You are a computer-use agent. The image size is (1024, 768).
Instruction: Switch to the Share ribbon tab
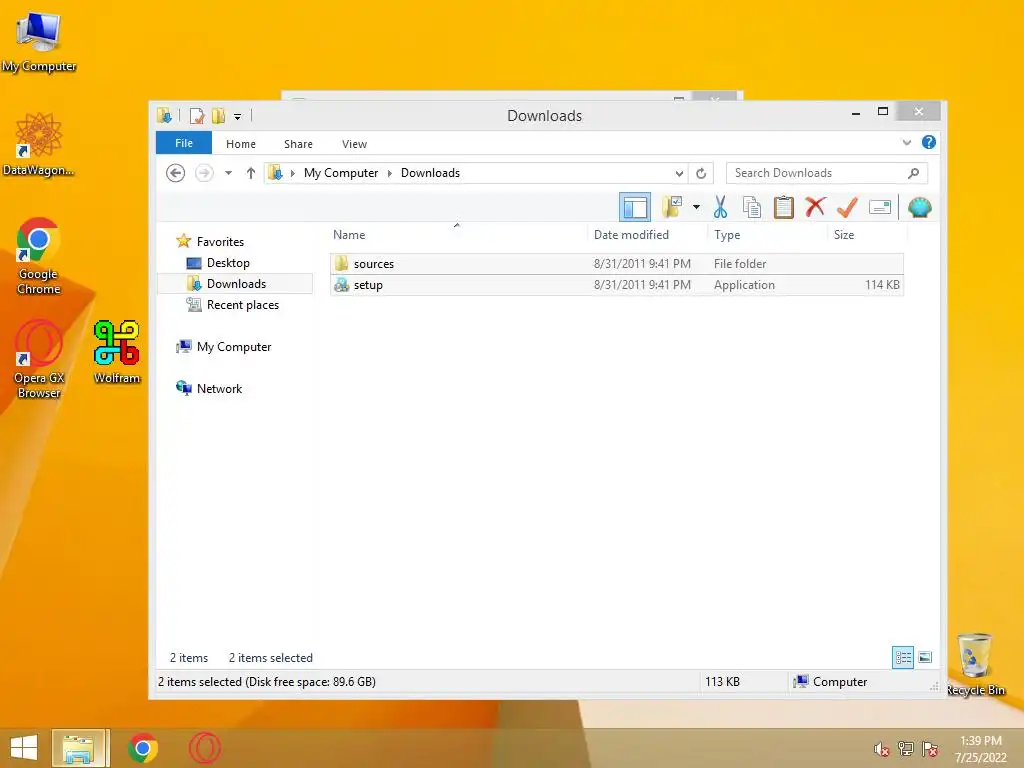click(298, 144)
